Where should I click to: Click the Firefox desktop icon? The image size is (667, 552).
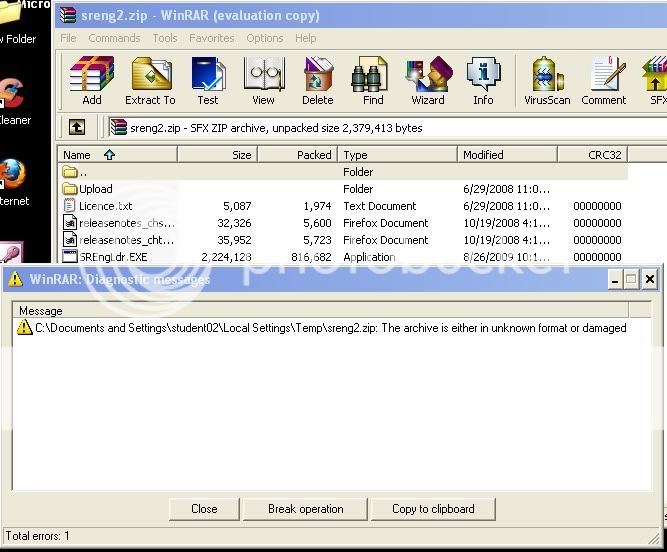click(13, 174)
